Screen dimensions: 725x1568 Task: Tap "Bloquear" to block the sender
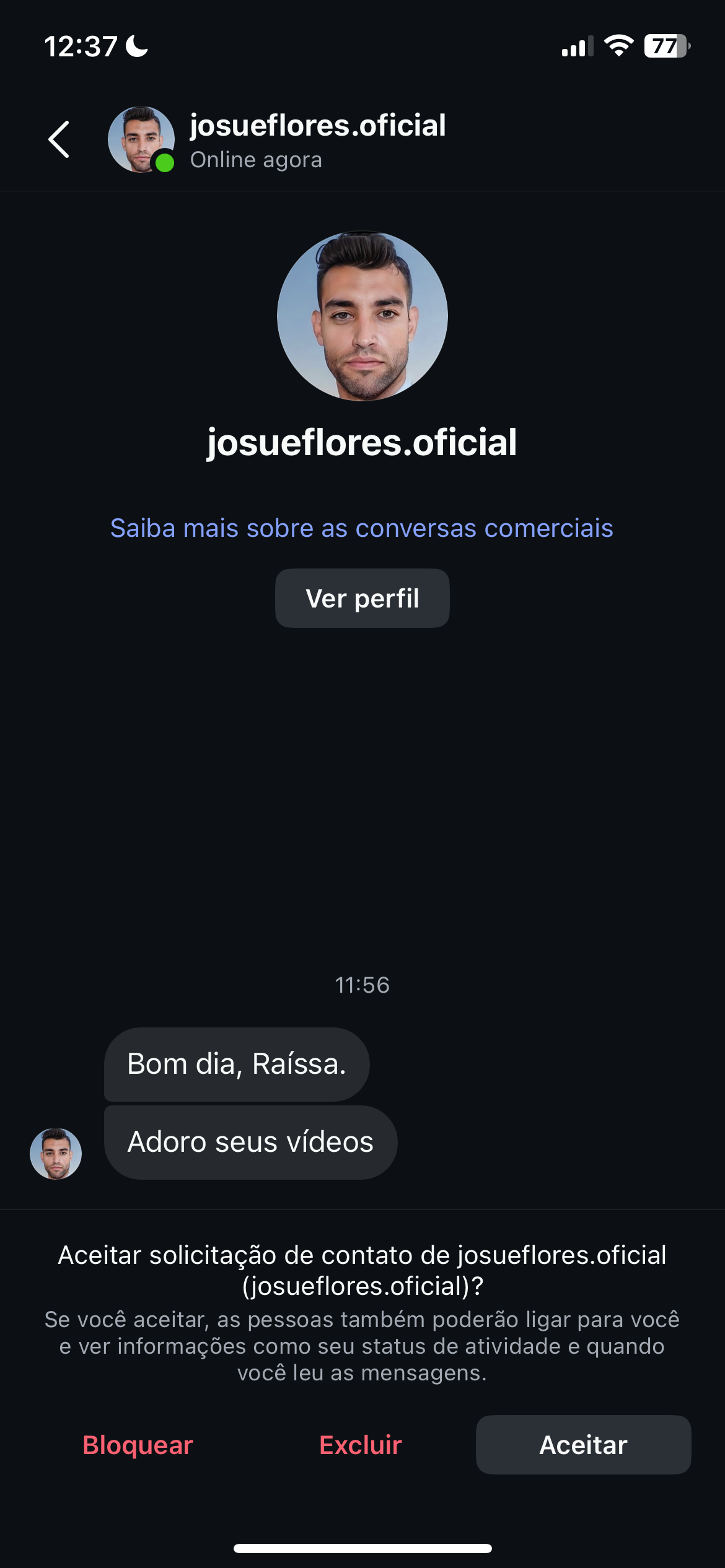click(x=138, y=1445)
